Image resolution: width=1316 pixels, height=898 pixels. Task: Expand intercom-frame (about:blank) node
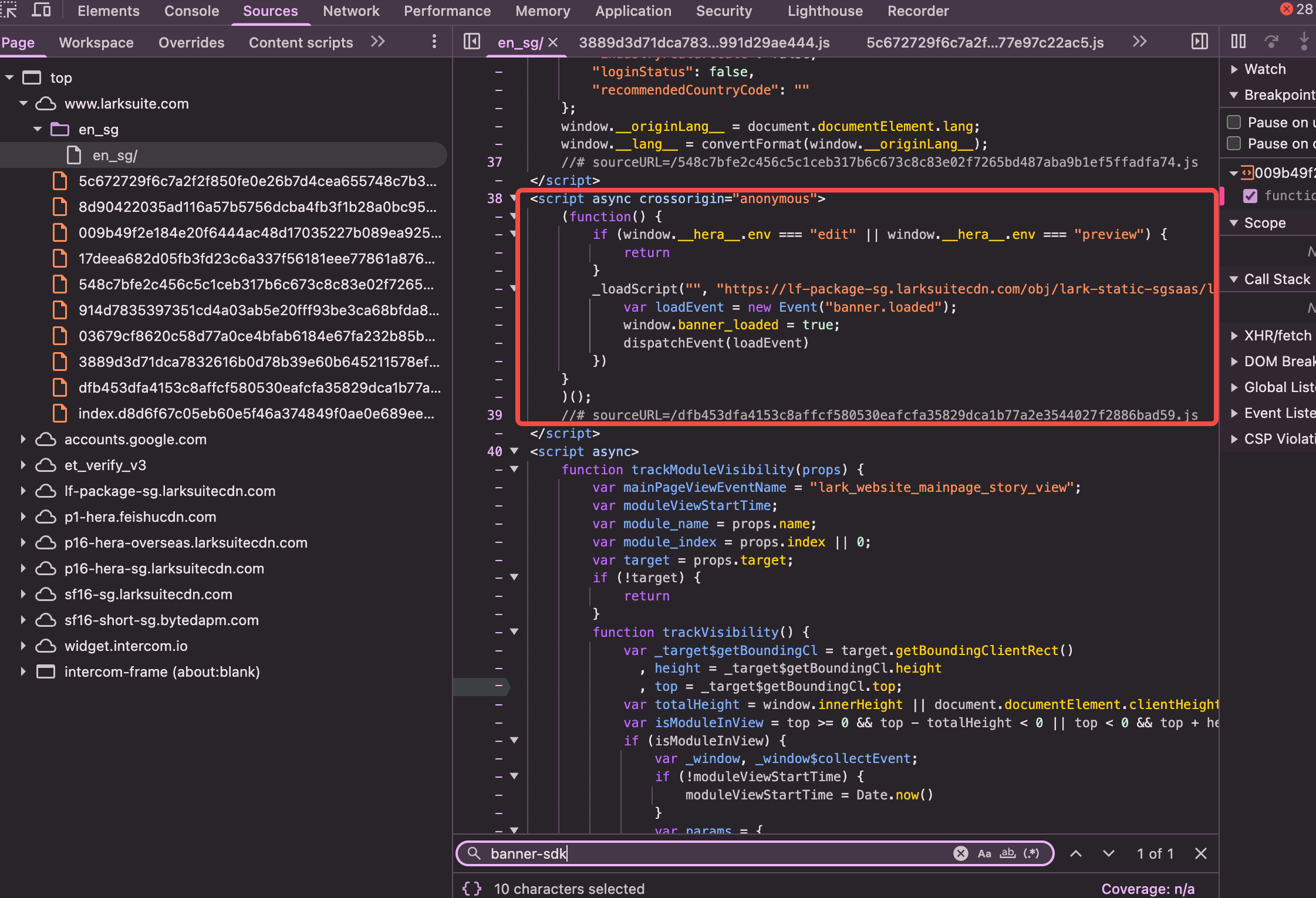point(23,671)
